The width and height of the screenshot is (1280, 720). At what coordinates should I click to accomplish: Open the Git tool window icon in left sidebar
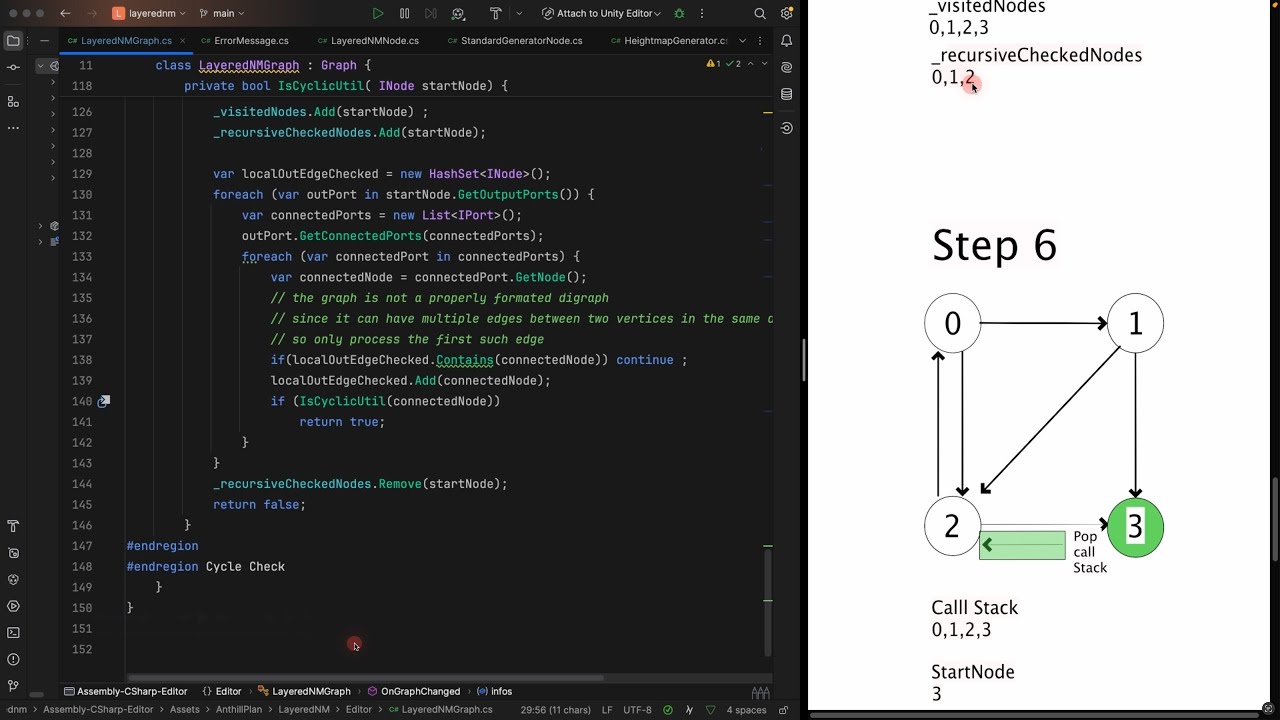[x=13, y=686]
